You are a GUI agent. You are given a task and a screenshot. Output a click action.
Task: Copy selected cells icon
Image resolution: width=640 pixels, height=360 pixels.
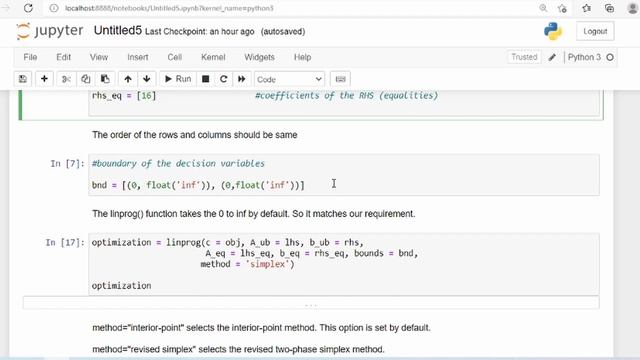coord(85,79)
